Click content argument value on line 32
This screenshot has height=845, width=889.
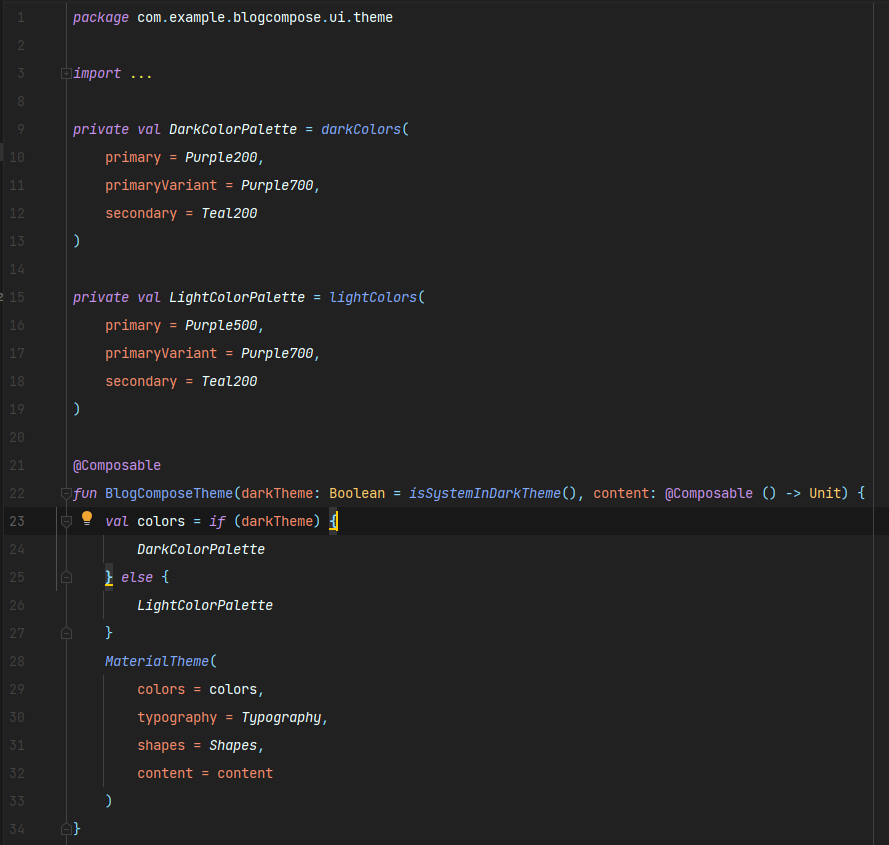click(245, 774)
